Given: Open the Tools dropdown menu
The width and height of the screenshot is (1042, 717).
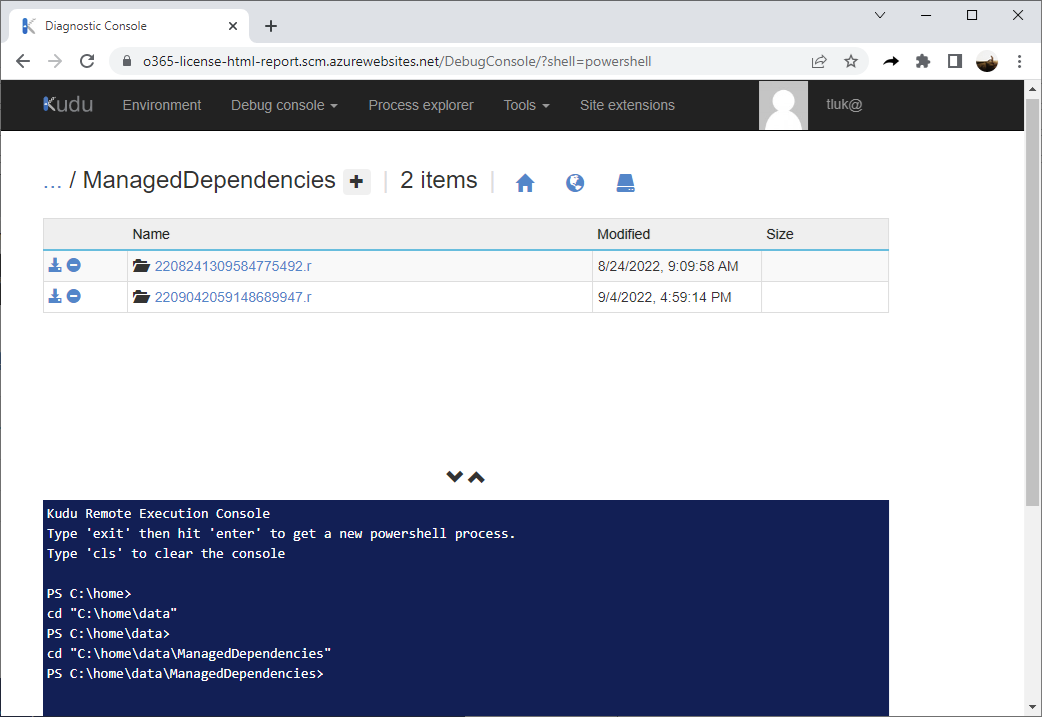Looking at the screenshot, I should (x=526, y=105).
